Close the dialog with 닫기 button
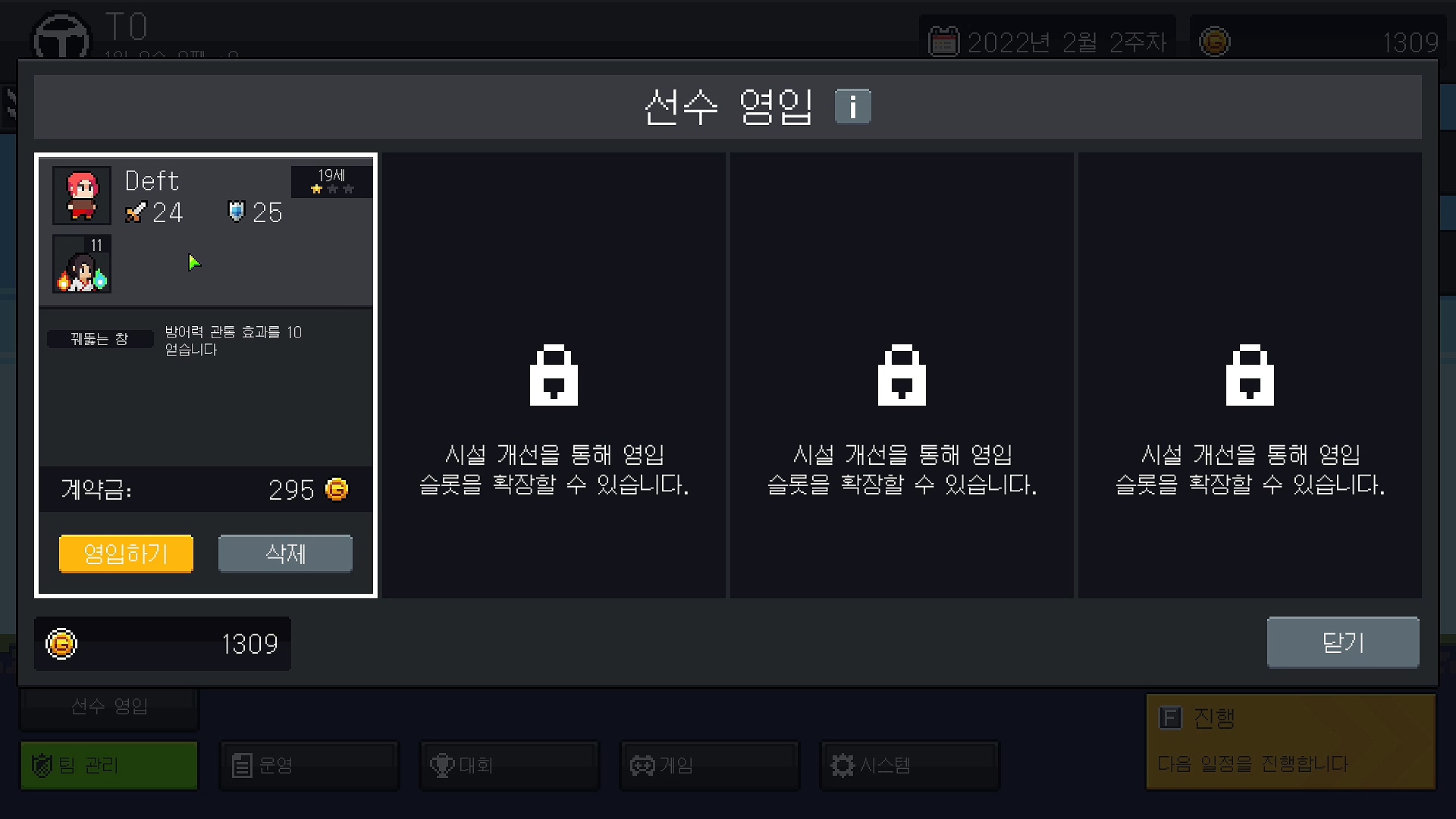 pos(1343,642)
